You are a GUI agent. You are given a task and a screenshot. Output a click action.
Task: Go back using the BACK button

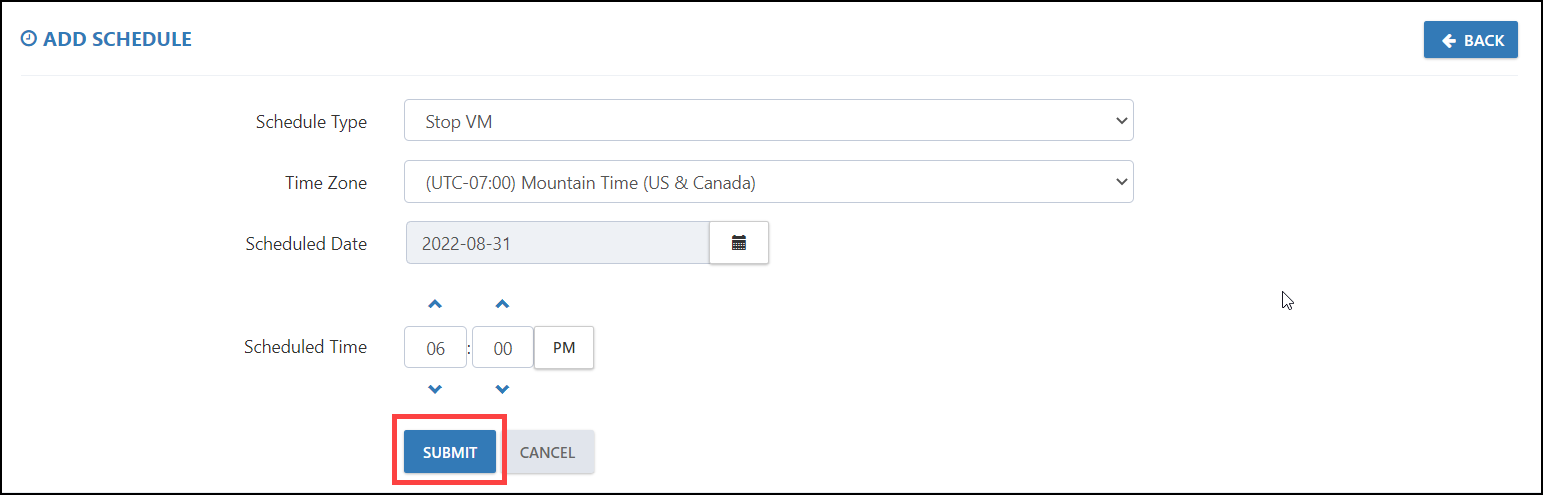[1471, 40]
